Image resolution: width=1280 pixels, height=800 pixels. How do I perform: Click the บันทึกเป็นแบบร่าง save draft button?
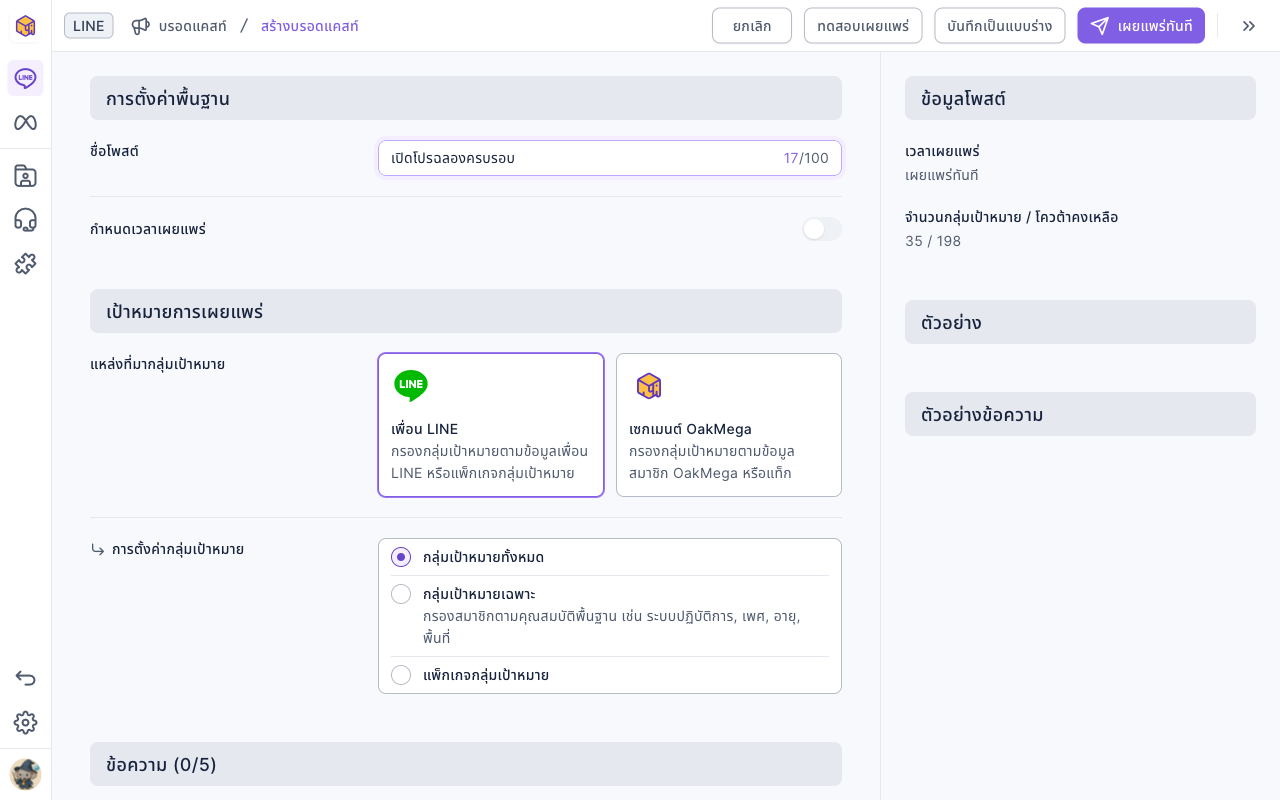1000,26
